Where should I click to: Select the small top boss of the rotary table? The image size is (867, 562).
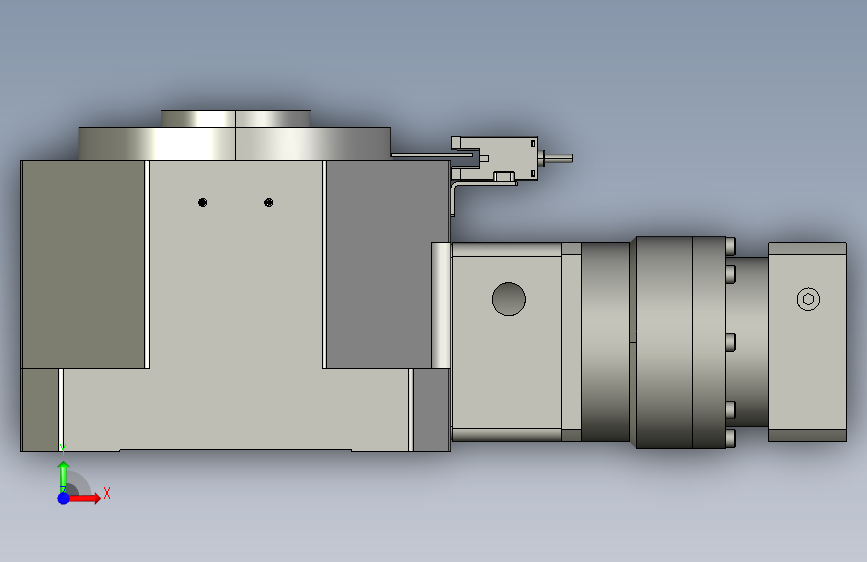[x=236, y=118]
